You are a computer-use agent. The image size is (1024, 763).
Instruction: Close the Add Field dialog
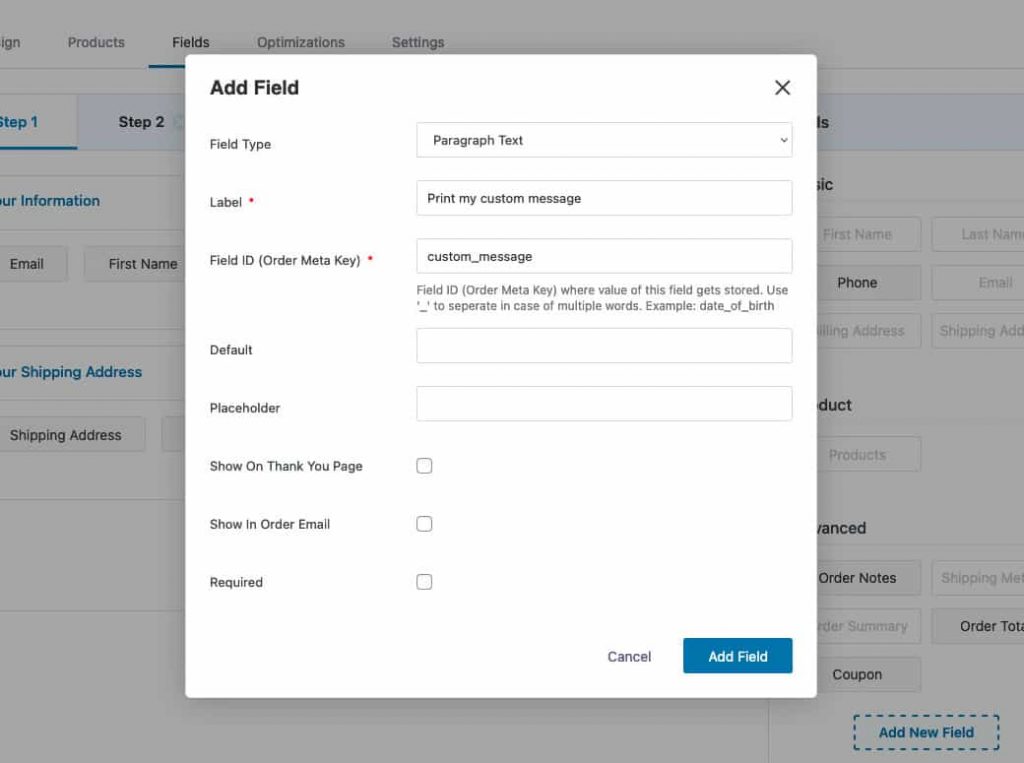pyautogui.click(x=782, y=88)
